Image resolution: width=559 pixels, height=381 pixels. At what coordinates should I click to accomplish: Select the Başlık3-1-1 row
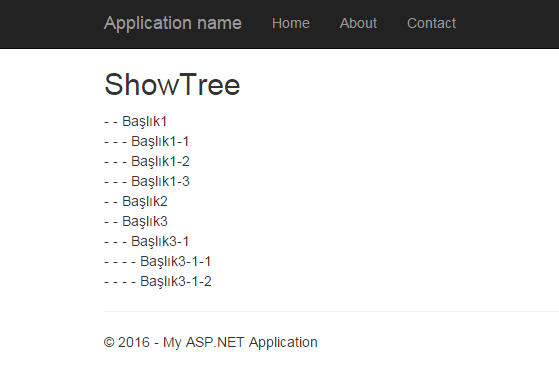click(158, 261)
